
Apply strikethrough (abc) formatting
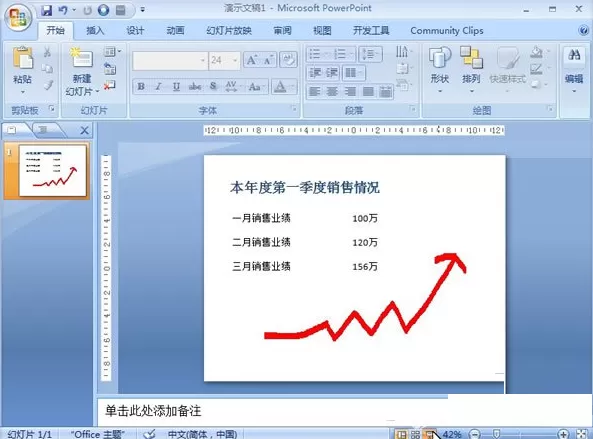tap(195, 87)
